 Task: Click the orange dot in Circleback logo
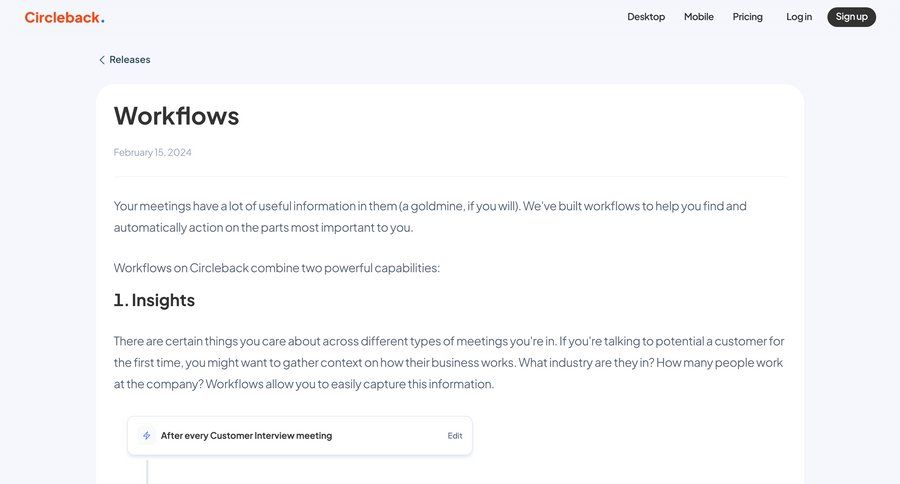pyautogui.click(x=102, y=21)
